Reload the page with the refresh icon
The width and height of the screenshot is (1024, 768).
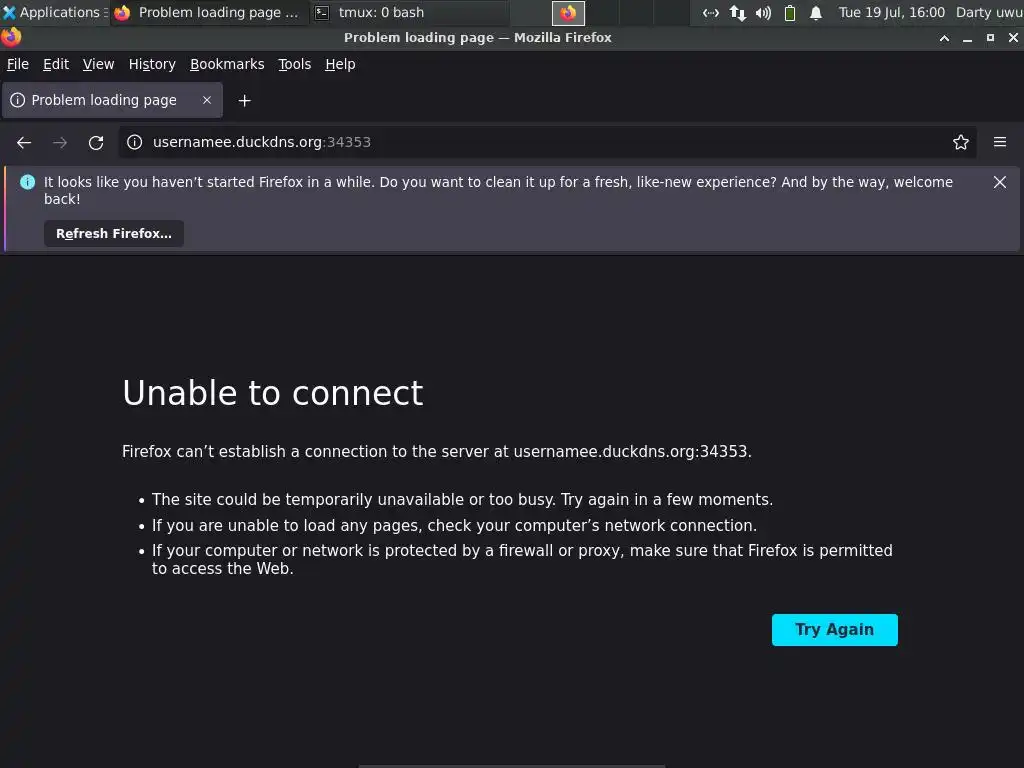(96, 142)
